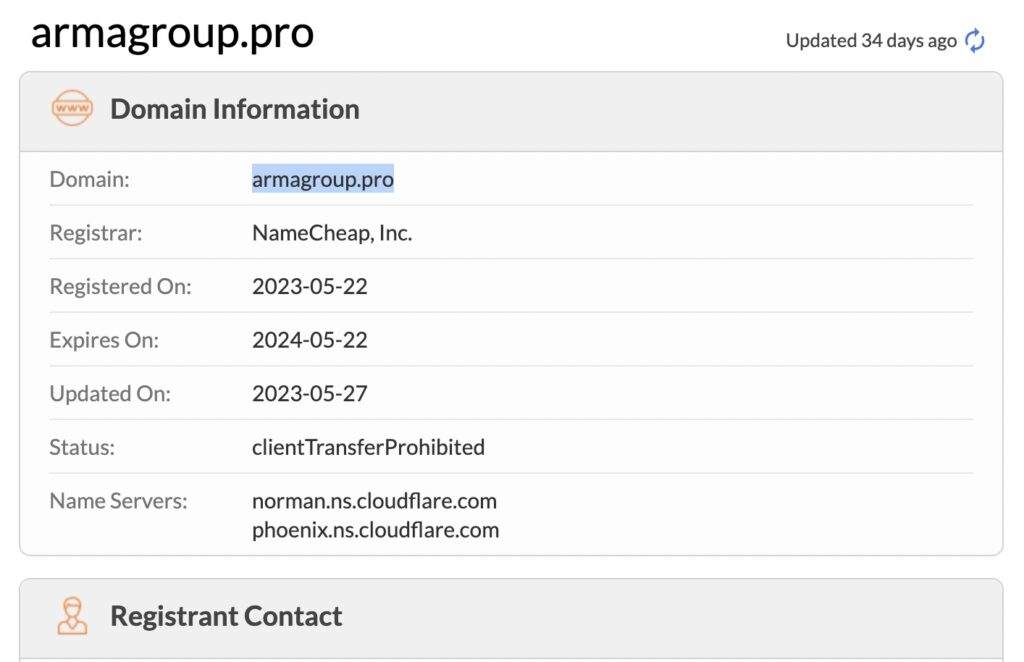Click phoenix.ns.cloudflare.com name server
The width and height of the screenshot is (1024, 662).
pos(376,529)
